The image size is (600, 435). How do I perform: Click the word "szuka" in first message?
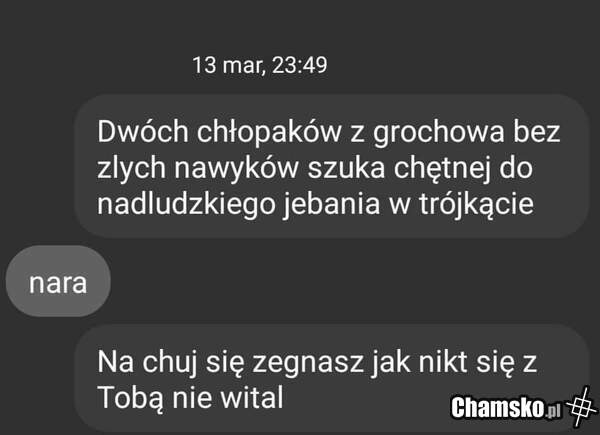tap(346, 169)
